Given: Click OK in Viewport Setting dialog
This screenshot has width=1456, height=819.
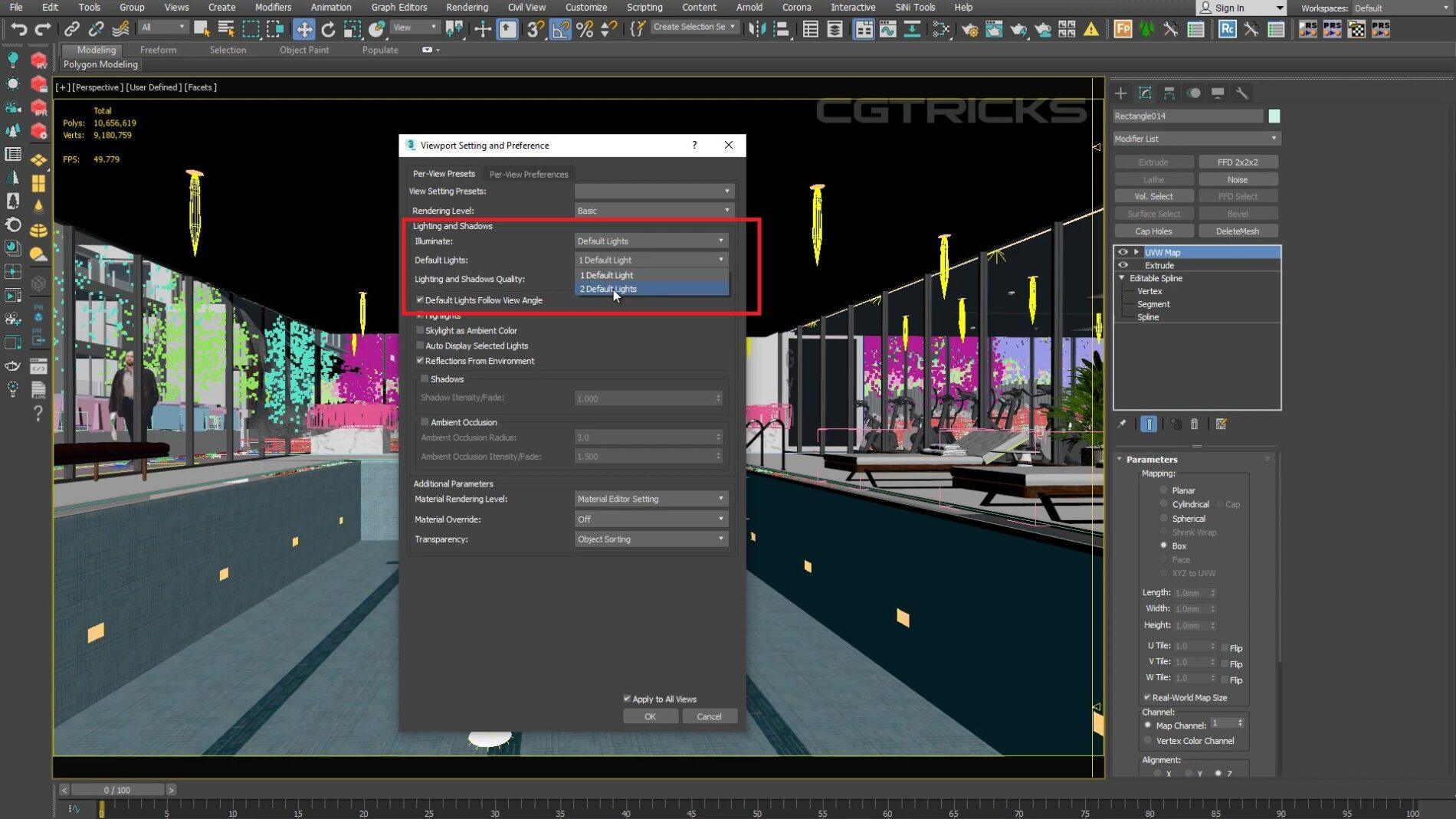Looking at the screenshot, I should point(650,716).
